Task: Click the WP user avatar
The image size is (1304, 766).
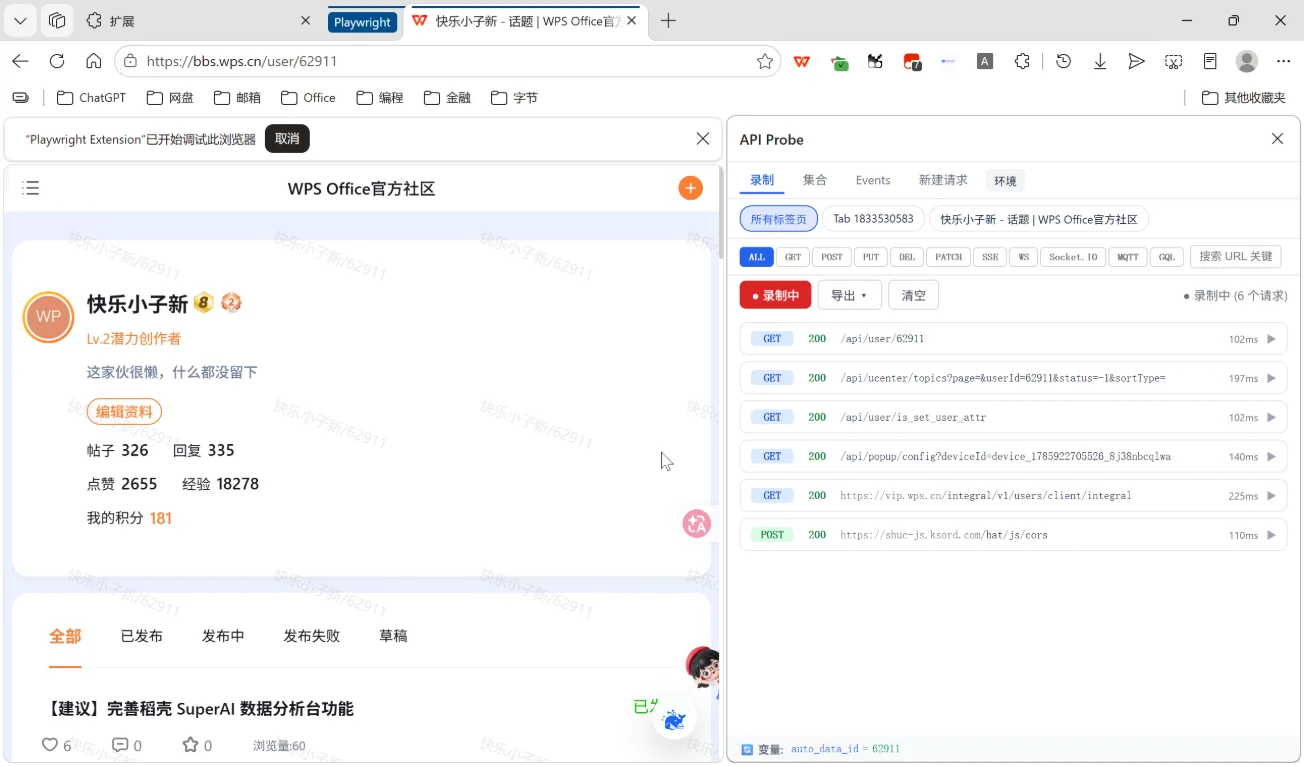Action: click(48, 317)
